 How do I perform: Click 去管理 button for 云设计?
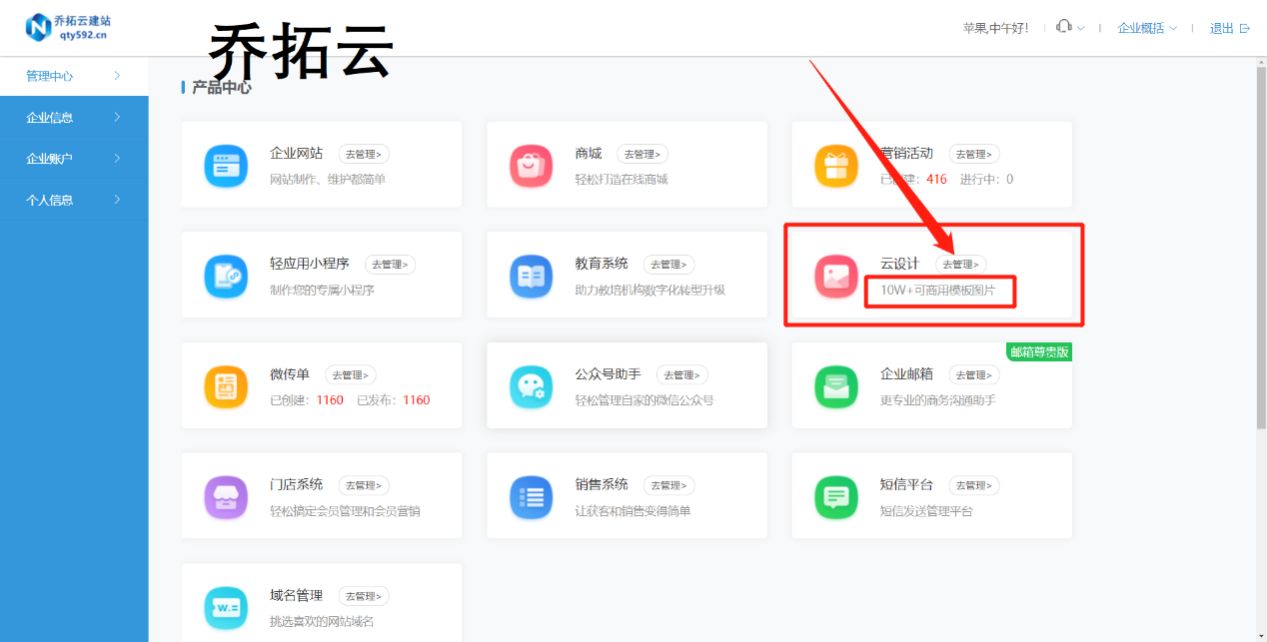point(961,264)
